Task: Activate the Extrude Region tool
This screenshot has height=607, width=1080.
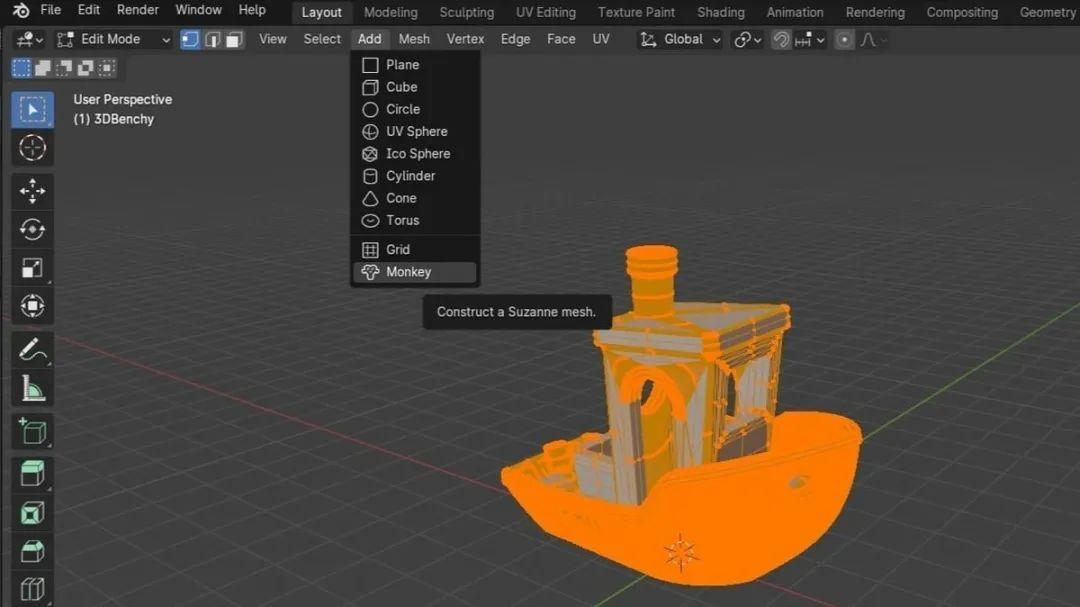Action: pyautogui.click(x=32, y=472)
